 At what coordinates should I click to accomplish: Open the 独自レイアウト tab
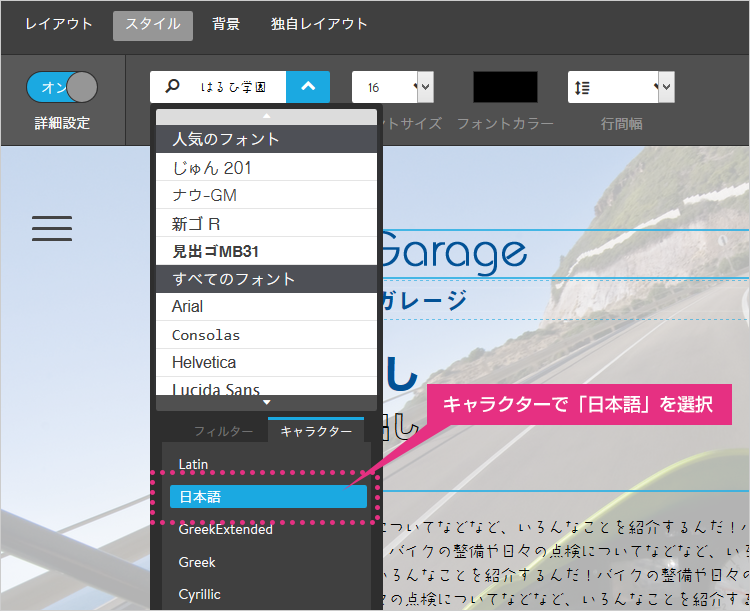319,24
